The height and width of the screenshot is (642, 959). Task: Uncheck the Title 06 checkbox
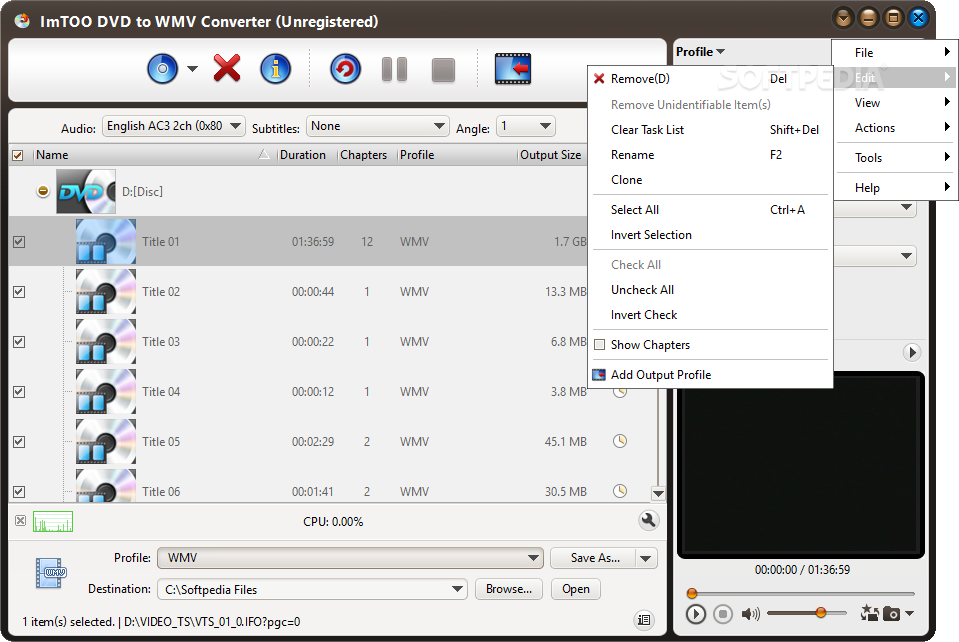pos(19,492)
